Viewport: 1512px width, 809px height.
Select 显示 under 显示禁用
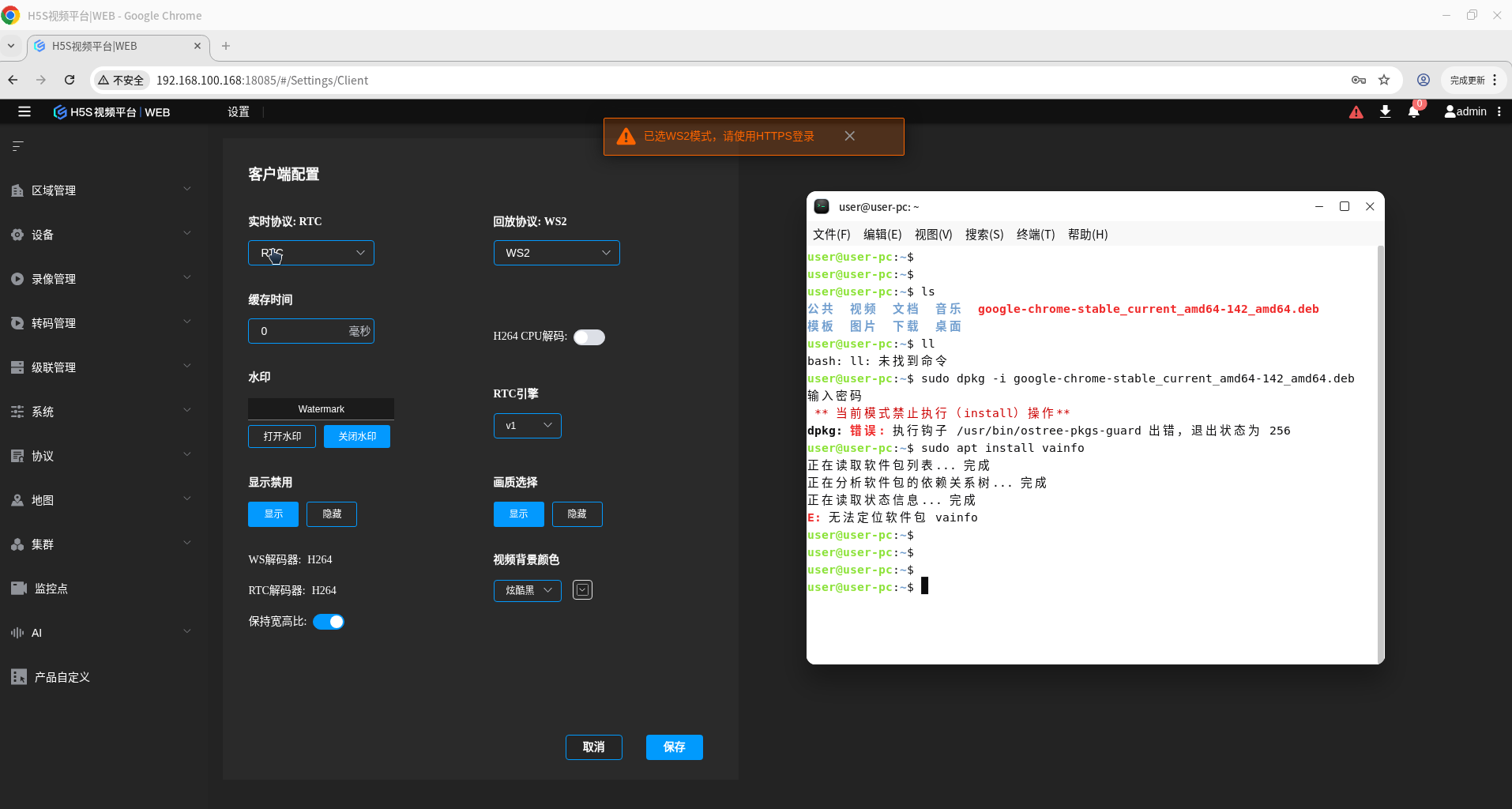click(273, 514)
